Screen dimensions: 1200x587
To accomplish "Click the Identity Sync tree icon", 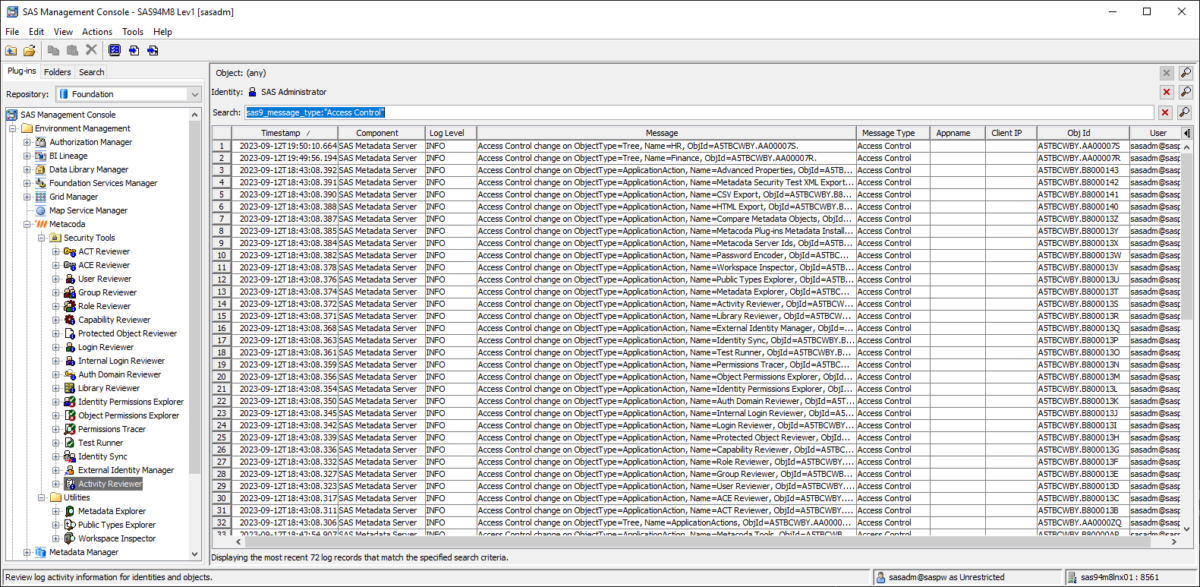I will click(x=69, y=456).
